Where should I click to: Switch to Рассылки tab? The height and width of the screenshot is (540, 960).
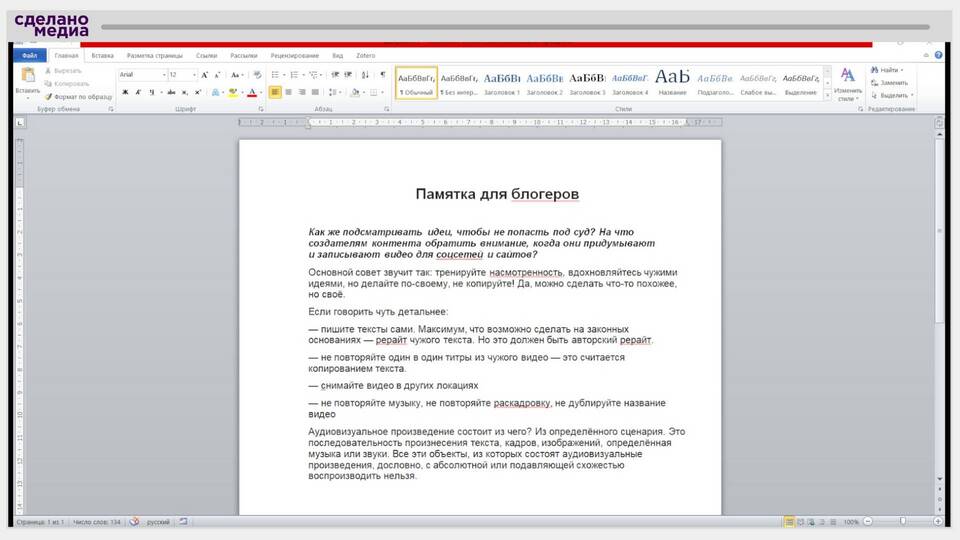pyautogui.click(x=244, y=56)
